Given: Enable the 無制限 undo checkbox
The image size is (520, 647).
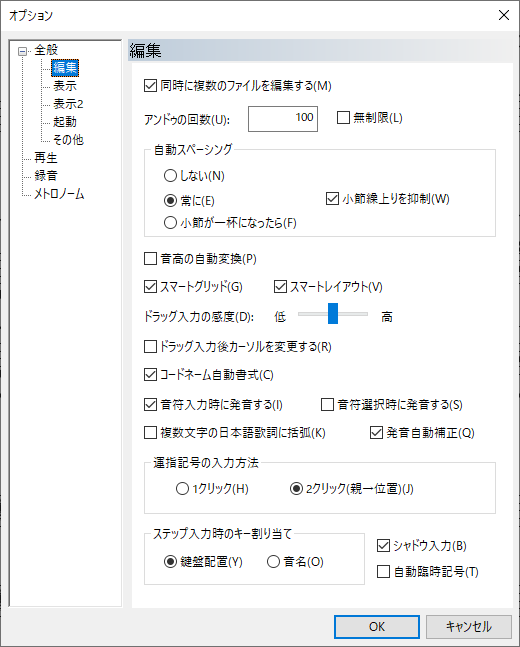Looking at the screenshot, I should (x=343, y=118).
